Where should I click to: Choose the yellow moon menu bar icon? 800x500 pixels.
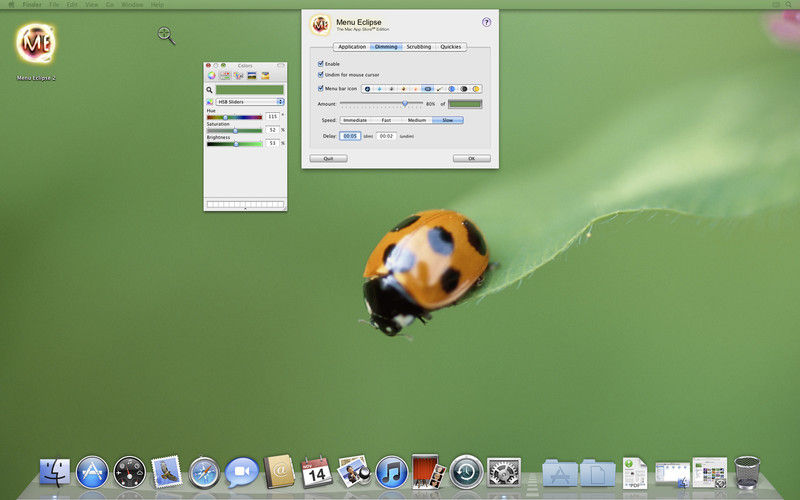tap(476, 89)
